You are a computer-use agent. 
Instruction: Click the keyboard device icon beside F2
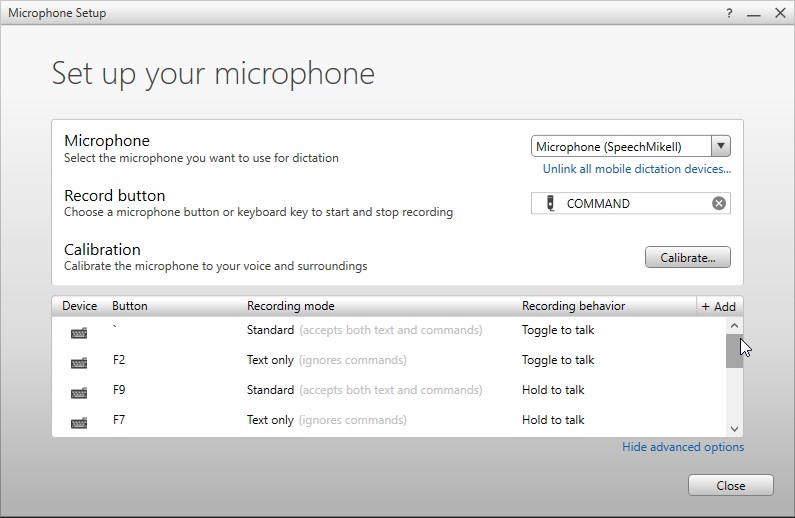[x=79, y=363]
